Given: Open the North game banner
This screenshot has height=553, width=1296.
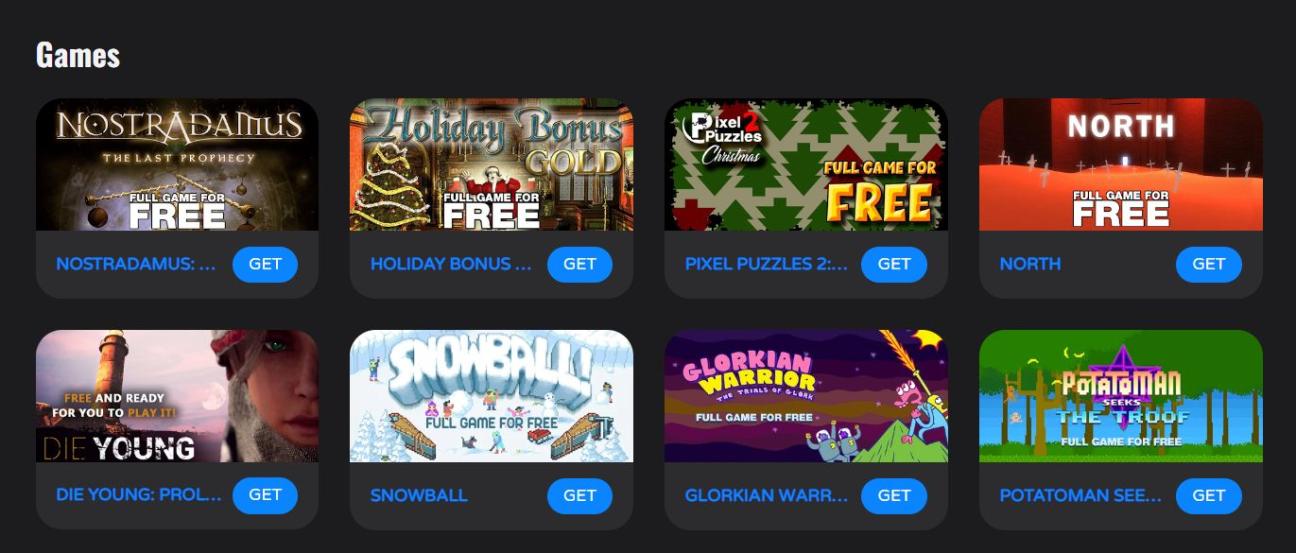Looking at the screenshot, I should (1121, 165).
